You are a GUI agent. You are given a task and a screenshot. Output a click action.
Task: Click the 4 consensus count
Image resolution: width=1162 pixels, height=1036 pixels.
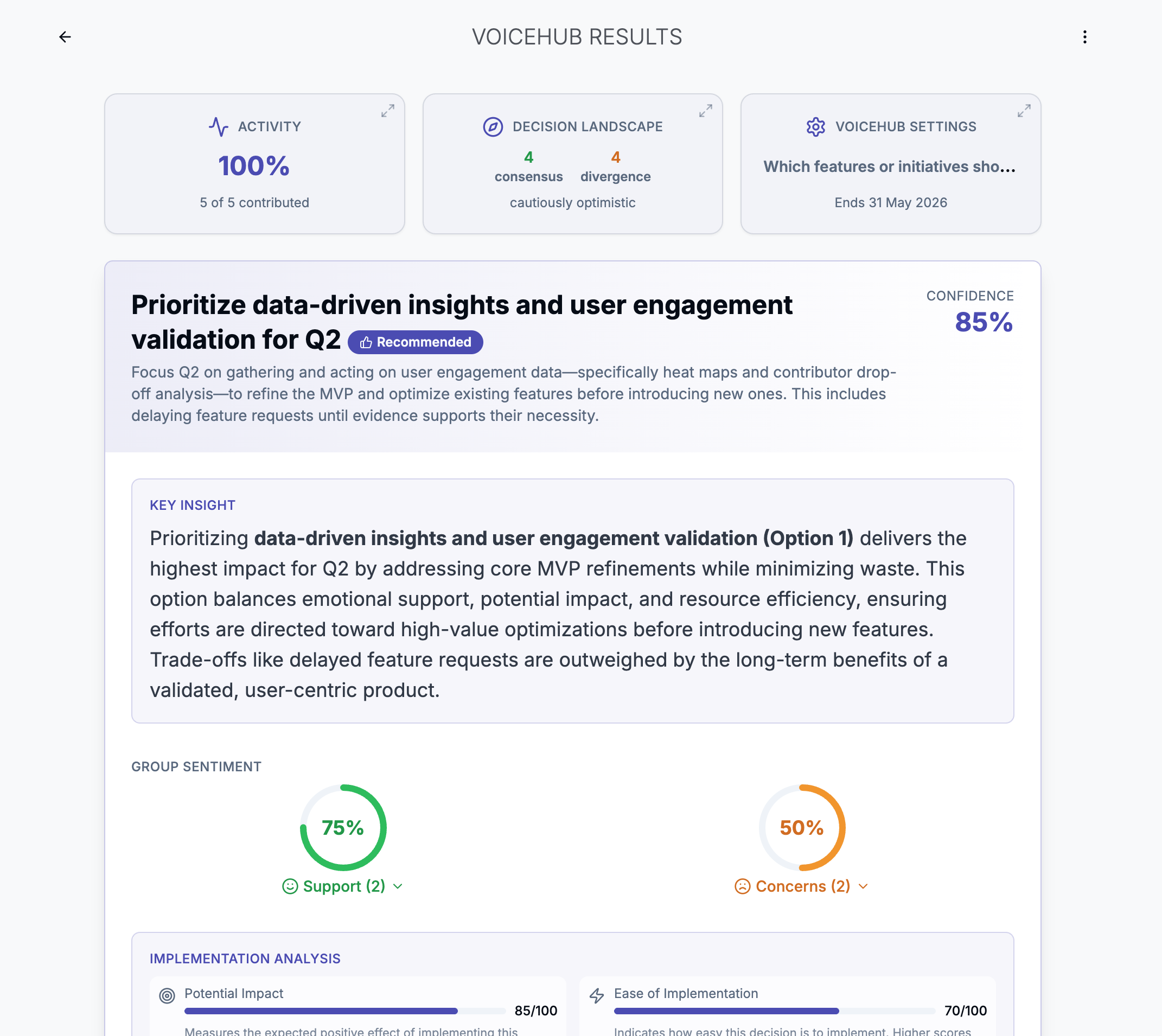(x=528, y=158)
